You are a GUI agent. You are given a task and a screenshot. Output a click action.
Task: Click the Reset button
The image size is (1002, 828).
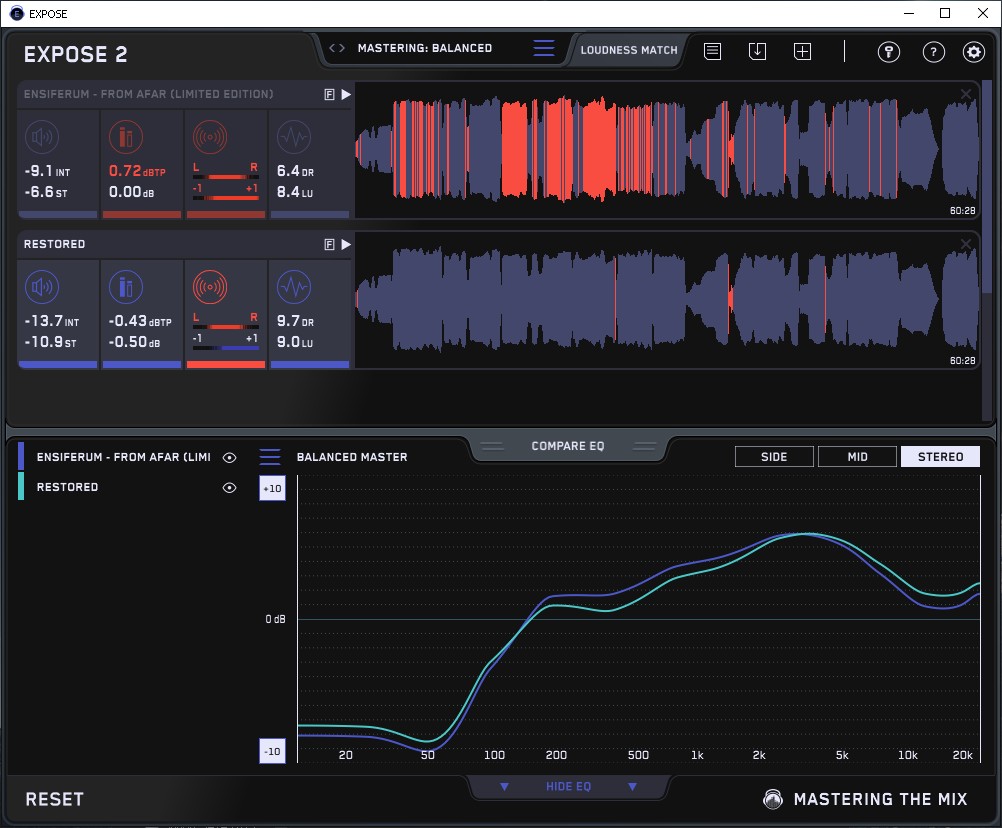[x=55, y=799]
